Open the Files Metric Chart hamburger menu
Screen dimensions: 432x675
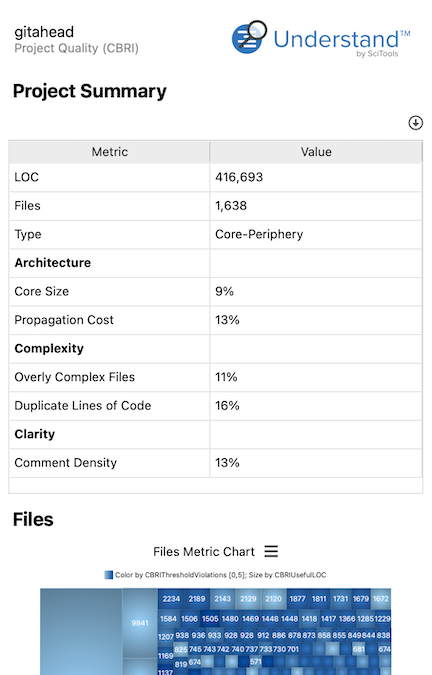[271, 551]
